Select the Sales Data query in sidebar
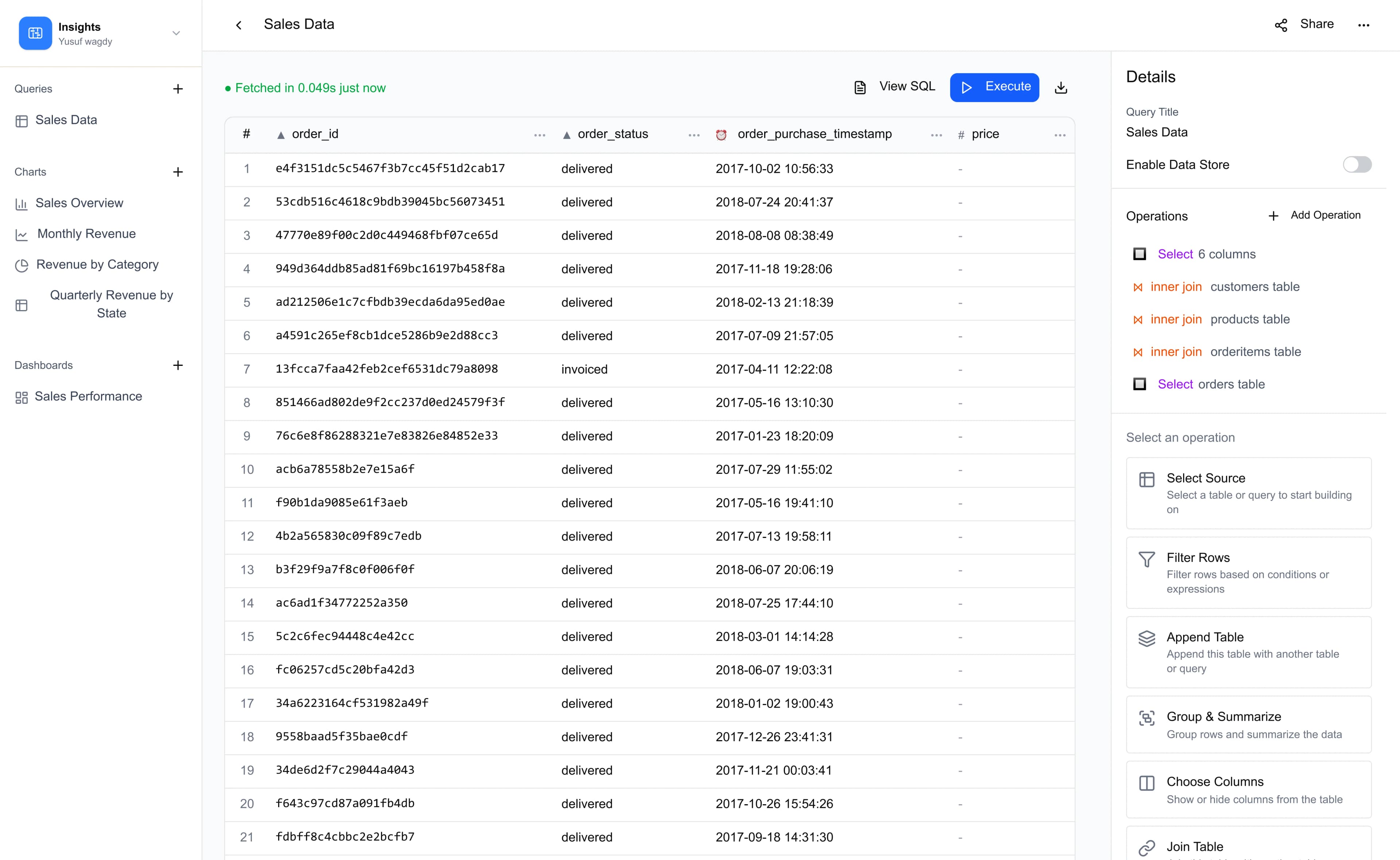 tap(66, 120)
